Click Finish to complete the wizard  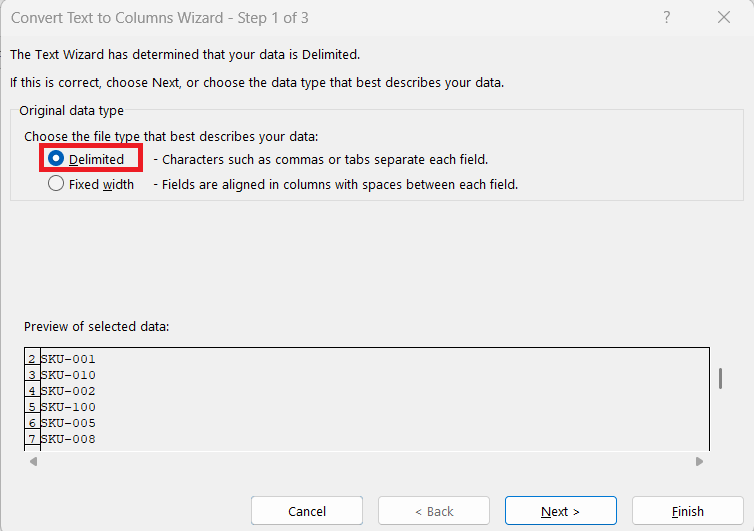(x=687, y=511)
